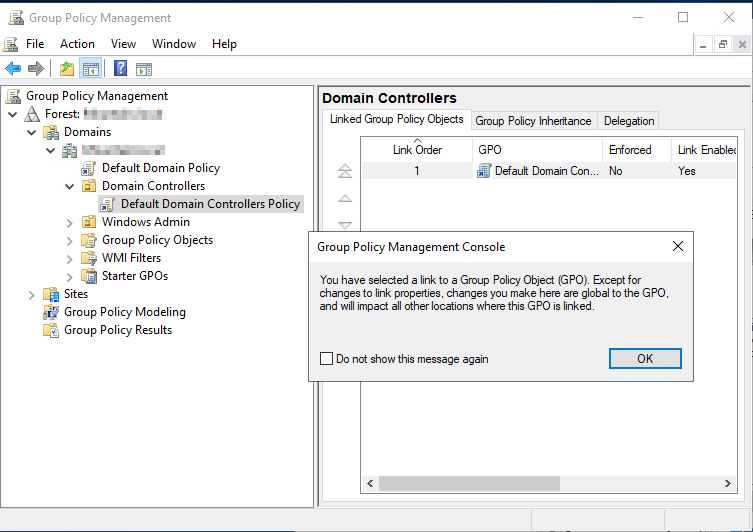Click OK in the console dialog
Image resolution: width=753 pixels, height=532 pixels.
pos(645,359)
